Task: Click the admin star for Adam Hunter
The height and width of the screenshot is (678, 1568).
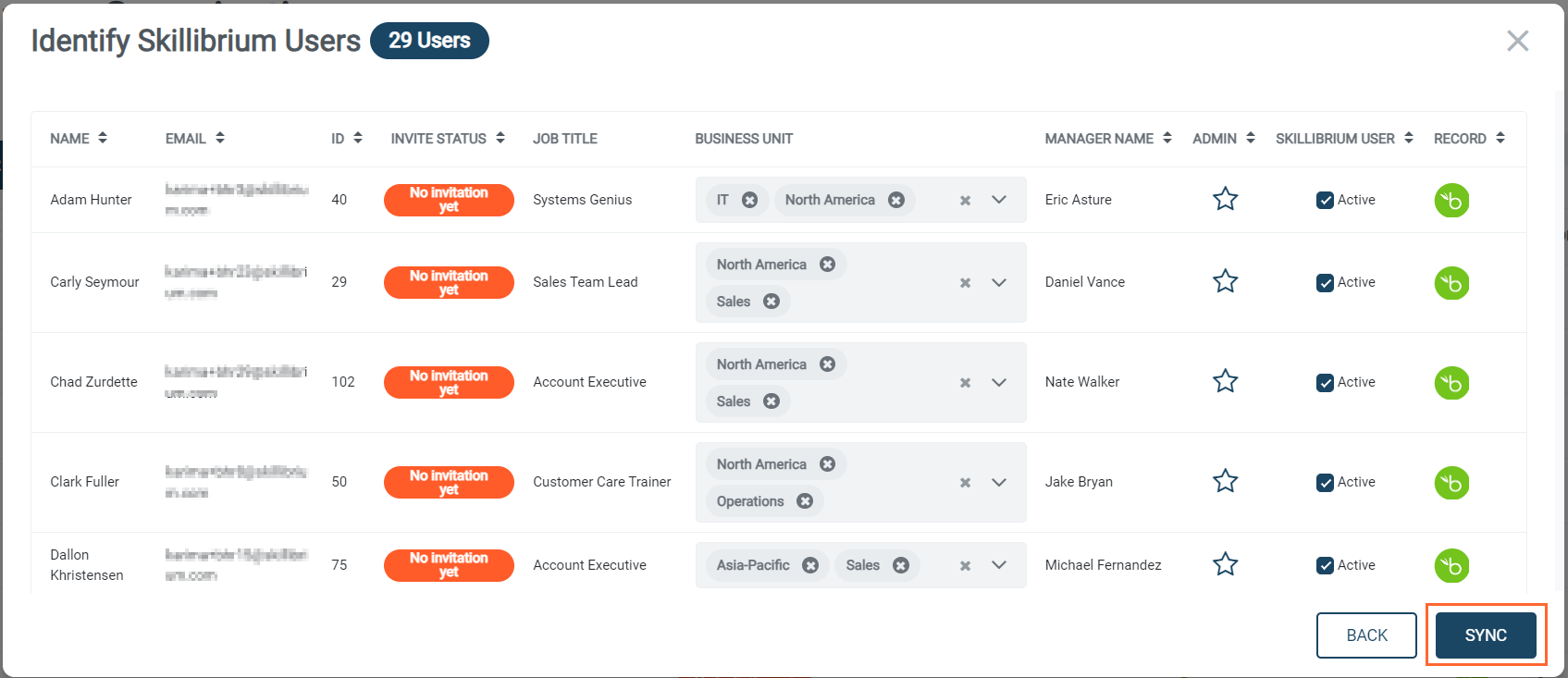Action: coord(1225,199)
